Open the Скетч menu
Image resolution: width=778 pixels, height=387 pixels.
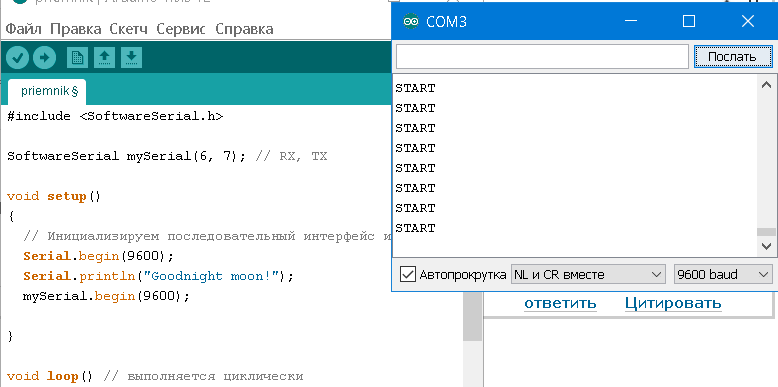click(129, 29)
